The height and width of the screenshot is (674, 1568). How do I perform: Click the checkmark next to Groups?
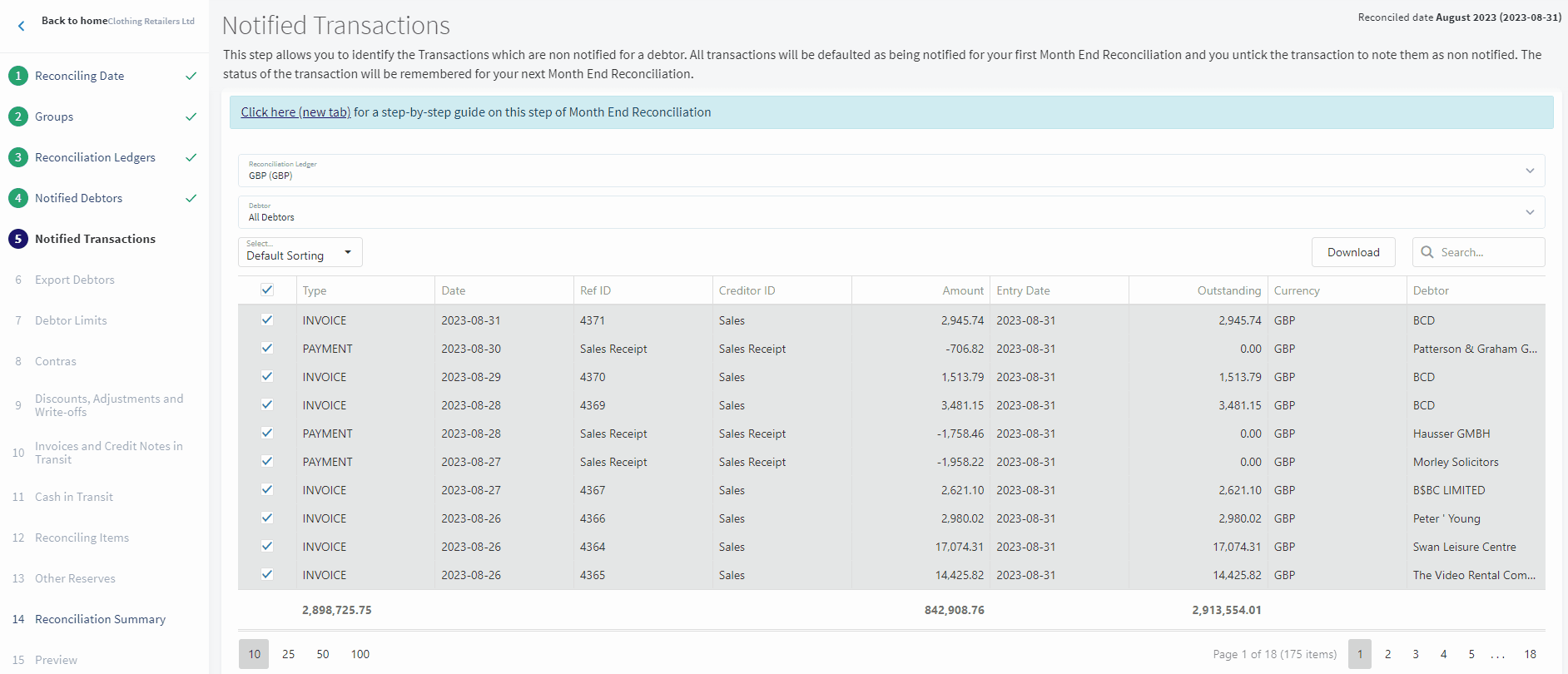coord(191,116)
